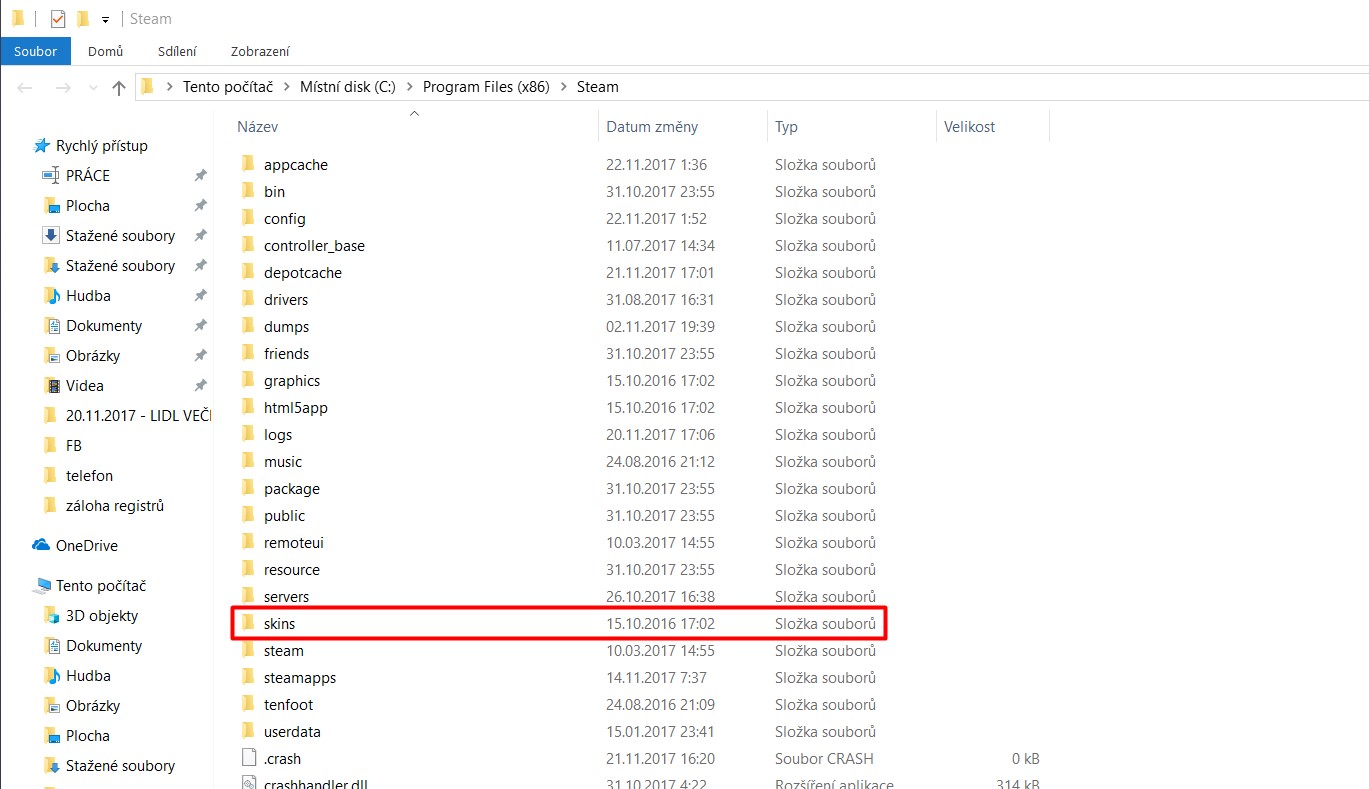Open pinned Plocha in Quick access
This screenshot has width=1369, height=789.
click(x=88, y=206)
